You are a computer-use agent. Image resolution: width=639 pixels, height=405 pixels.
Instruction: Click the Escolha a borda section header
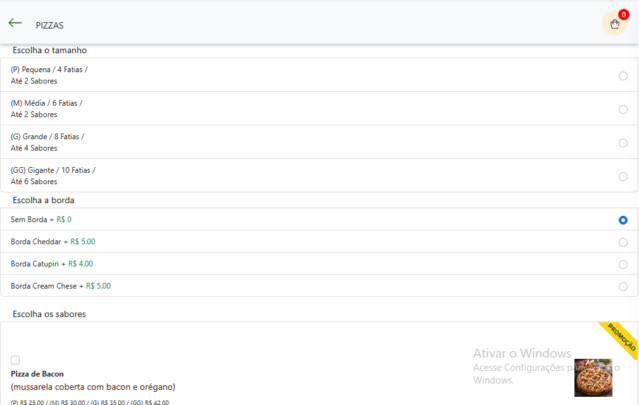pyautogui.click(x=43, y=200)
